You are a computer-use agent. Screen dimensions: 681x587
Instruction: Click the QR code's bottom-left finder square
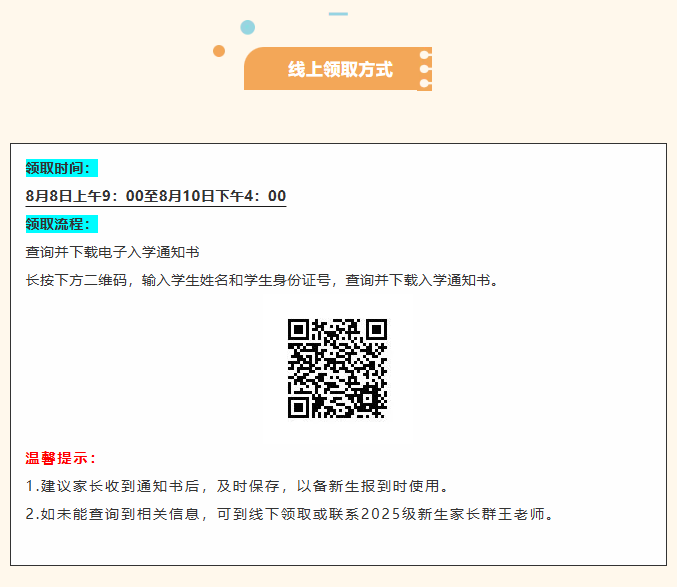[299, 407]
